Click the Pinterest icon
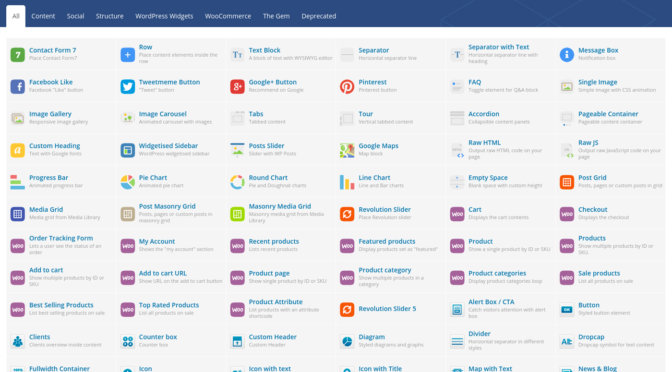 click(x=347, y=87)
